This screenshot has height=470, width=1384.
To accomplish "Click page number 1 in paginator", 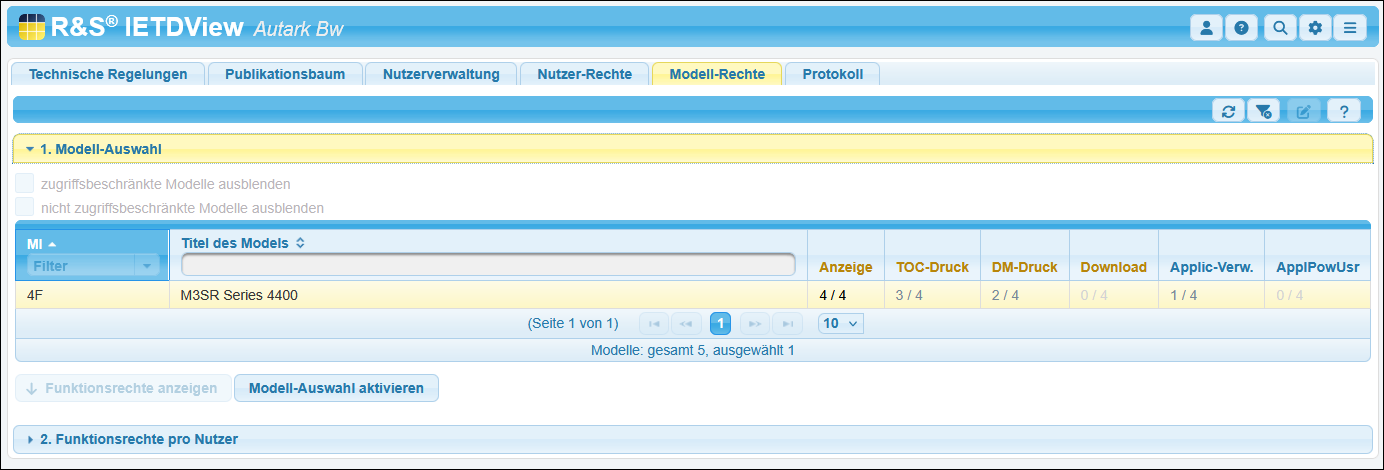I will (721, 323).
